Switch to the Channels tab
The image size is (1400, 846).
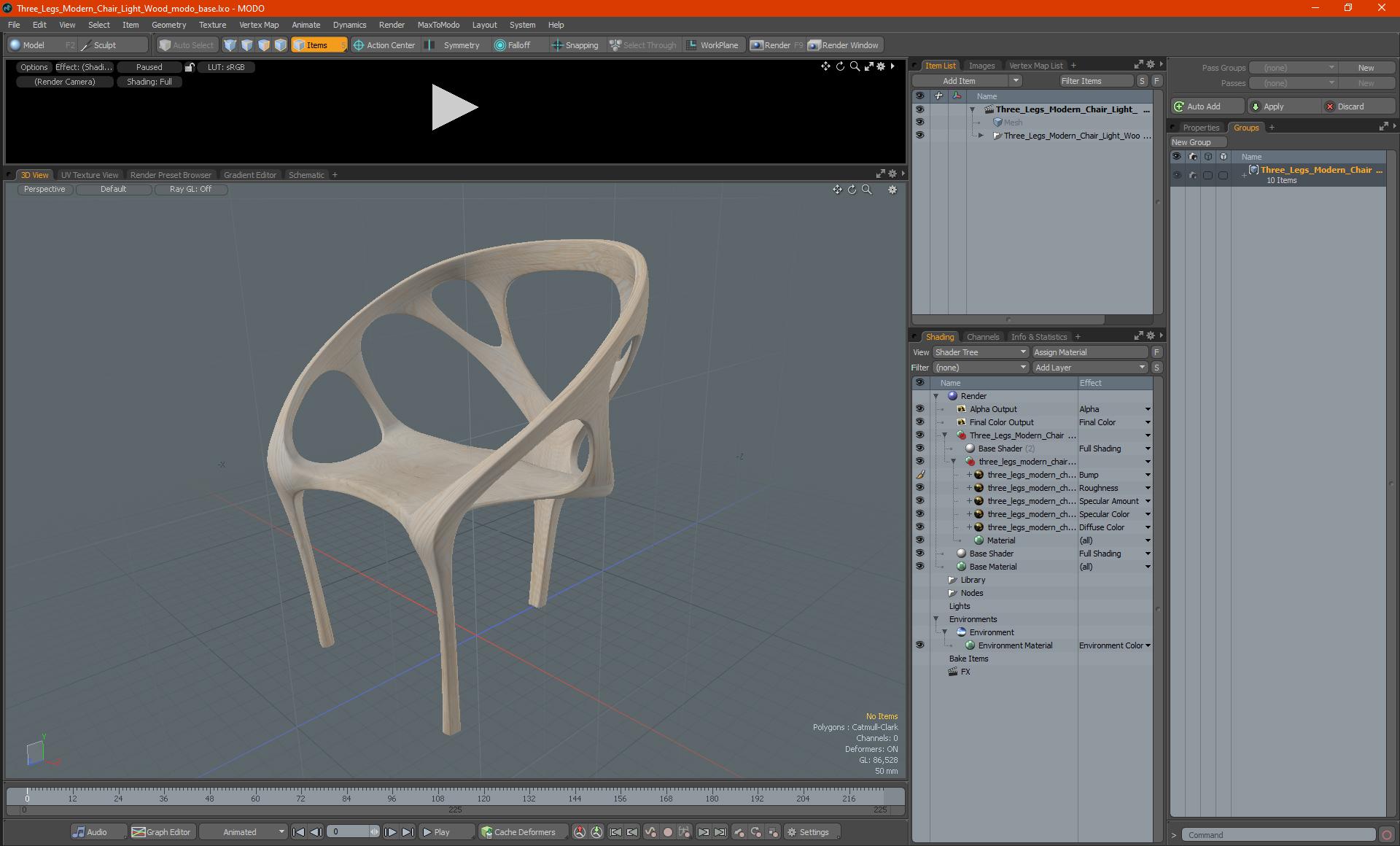982,337
